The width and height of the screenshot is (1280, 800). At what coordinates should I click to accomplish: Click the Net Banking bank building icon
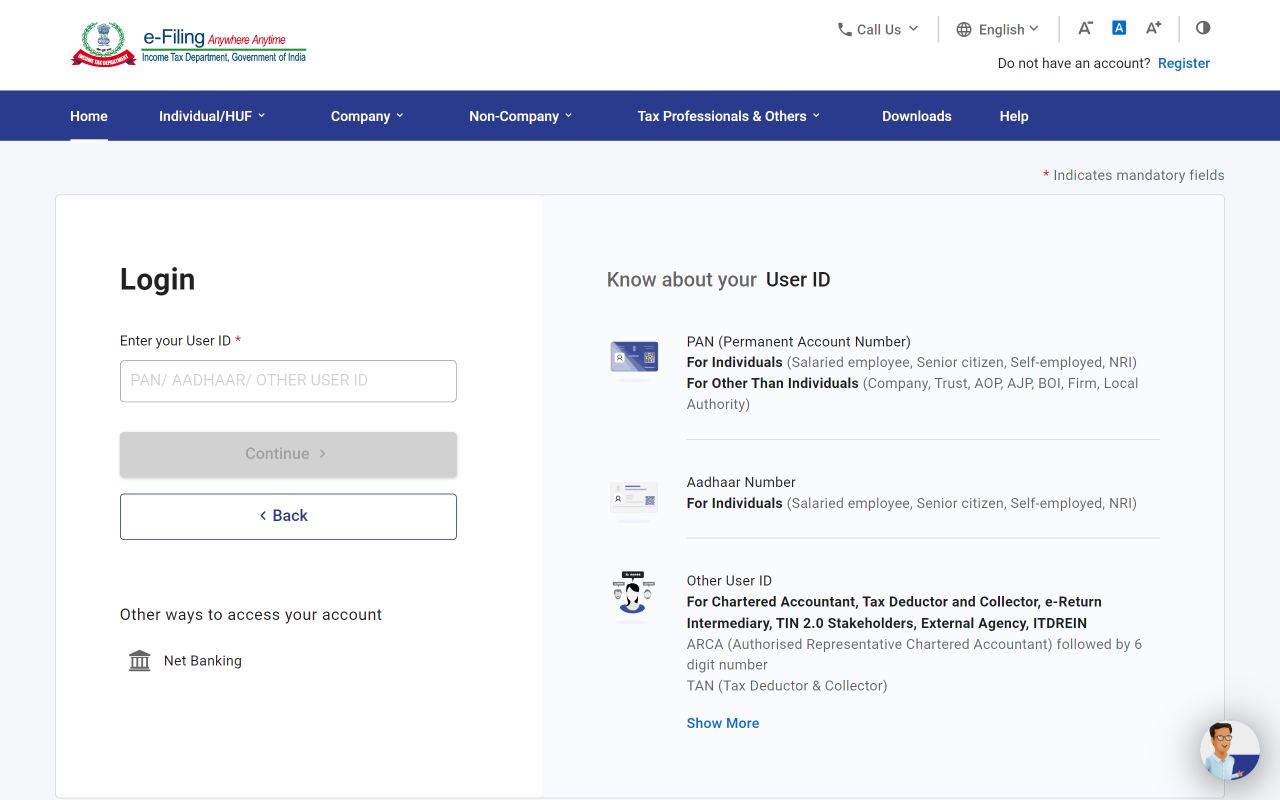pos(140,661)
